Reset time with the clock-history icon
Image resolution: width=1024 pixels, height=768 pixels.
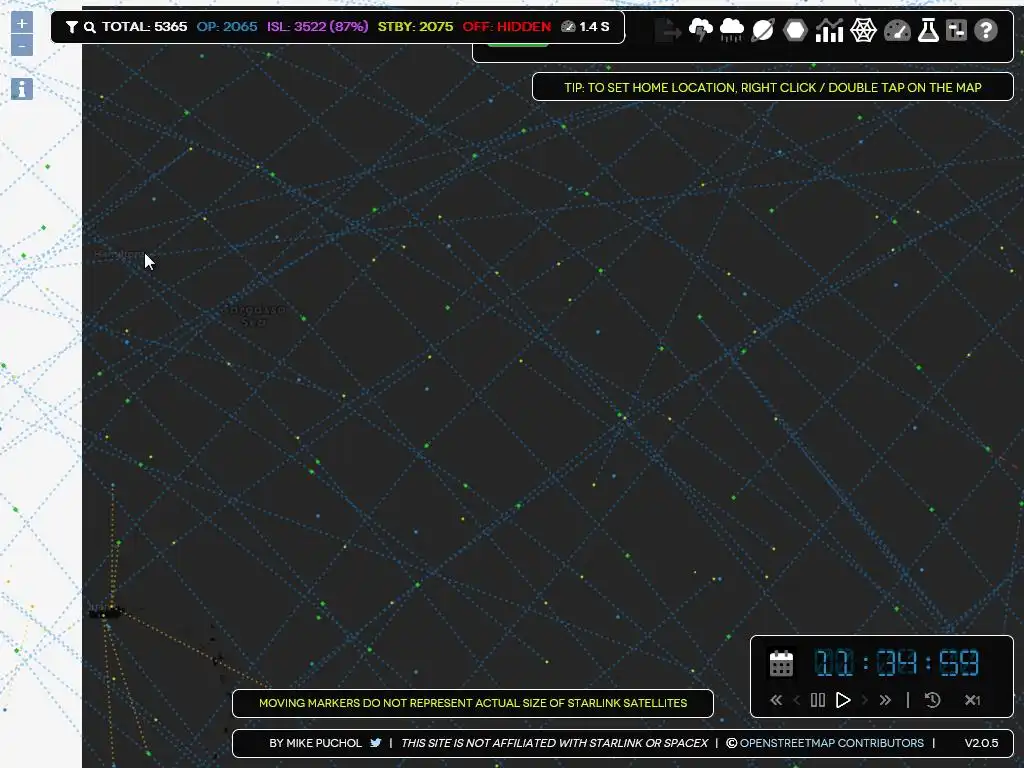click(933, 700)
